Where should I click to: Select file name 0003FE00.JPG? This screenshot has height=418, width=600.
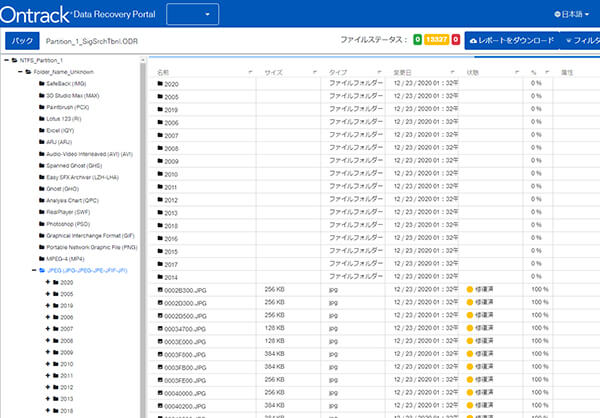pyautogui.click(x=185, y=380)
